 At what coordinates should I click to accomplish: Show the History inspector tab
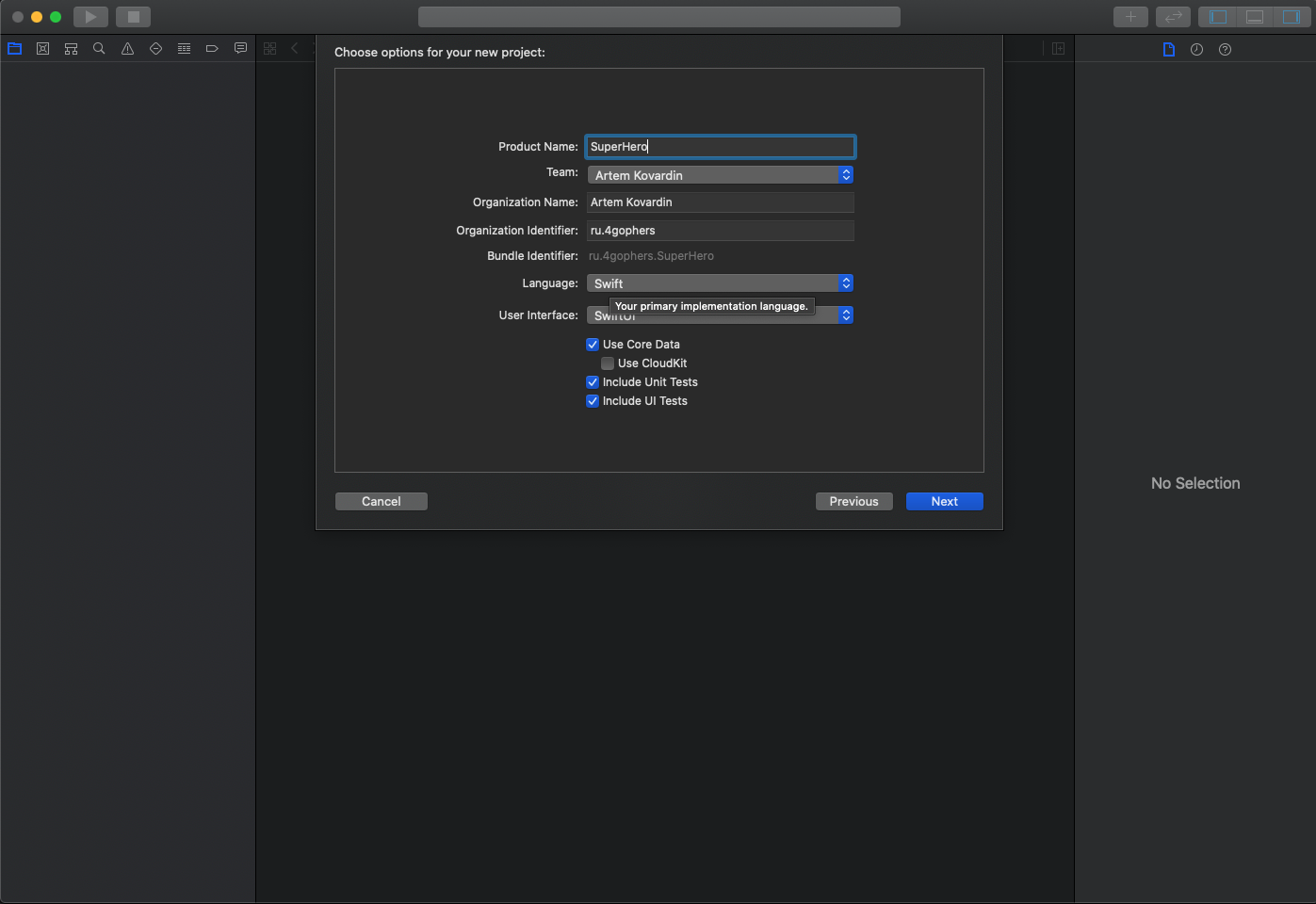1196,50
